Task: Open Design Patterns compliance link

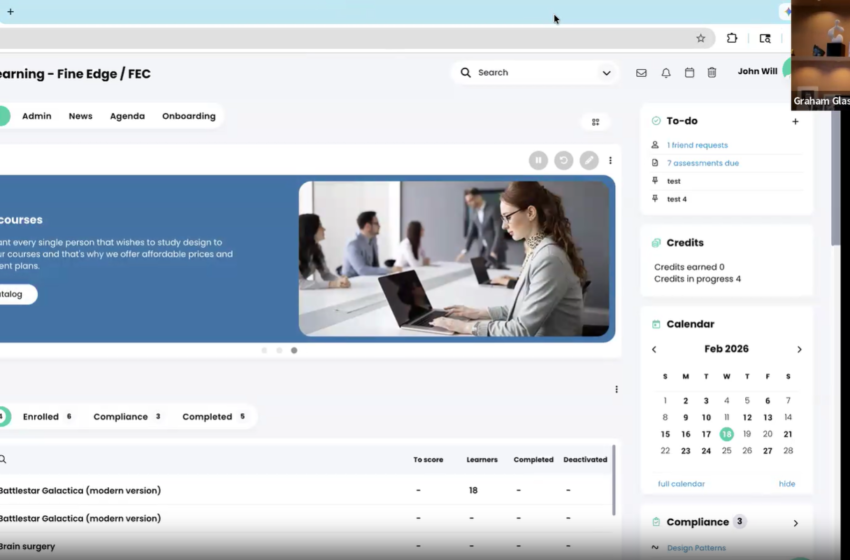Action: pos(696,548)
